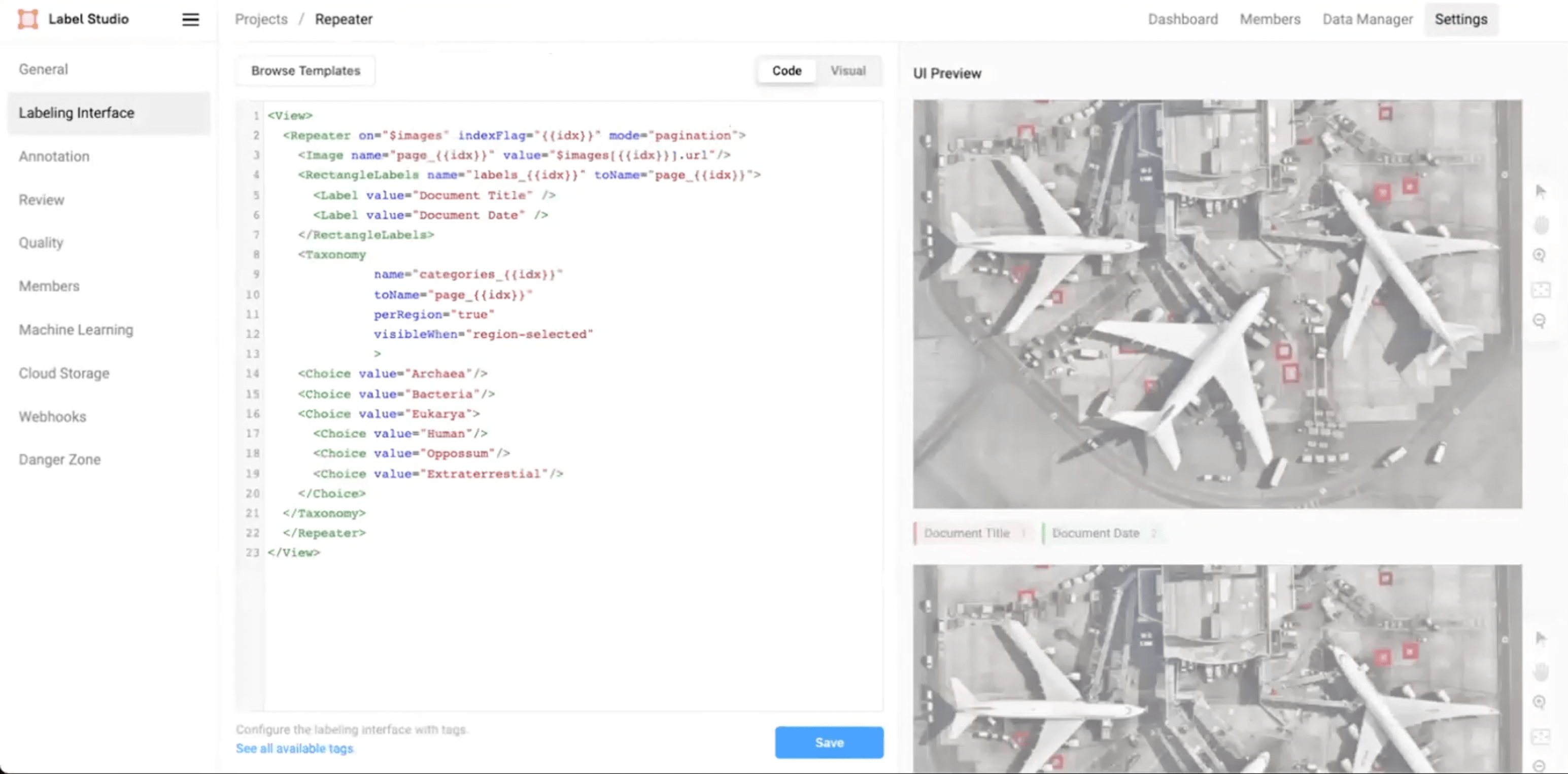Activate the pan hand tool beside first image
Image resolution: width=1568 pixels, height=774 pixels.
[1541, 226]
